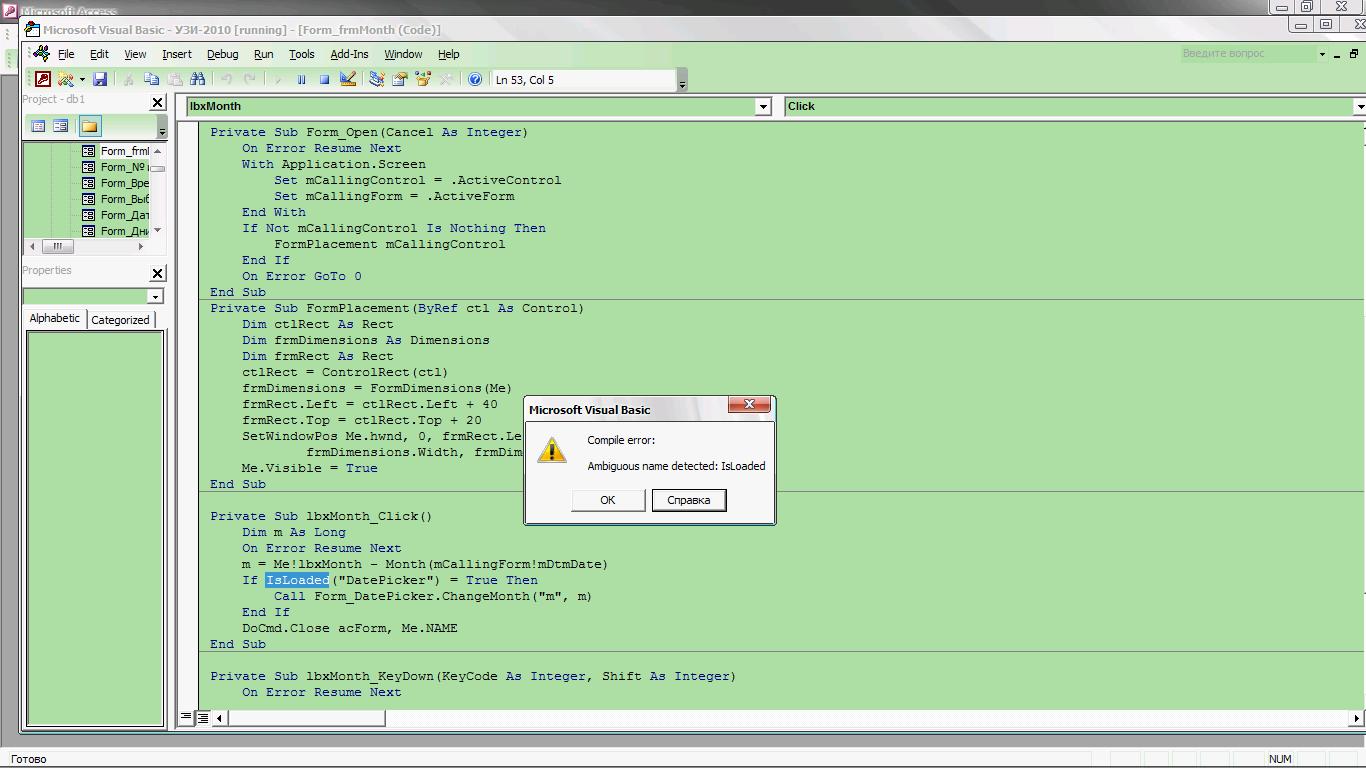Click the View Code icon in Project panel
This screenshot has height=768, width=1366.
38,126
